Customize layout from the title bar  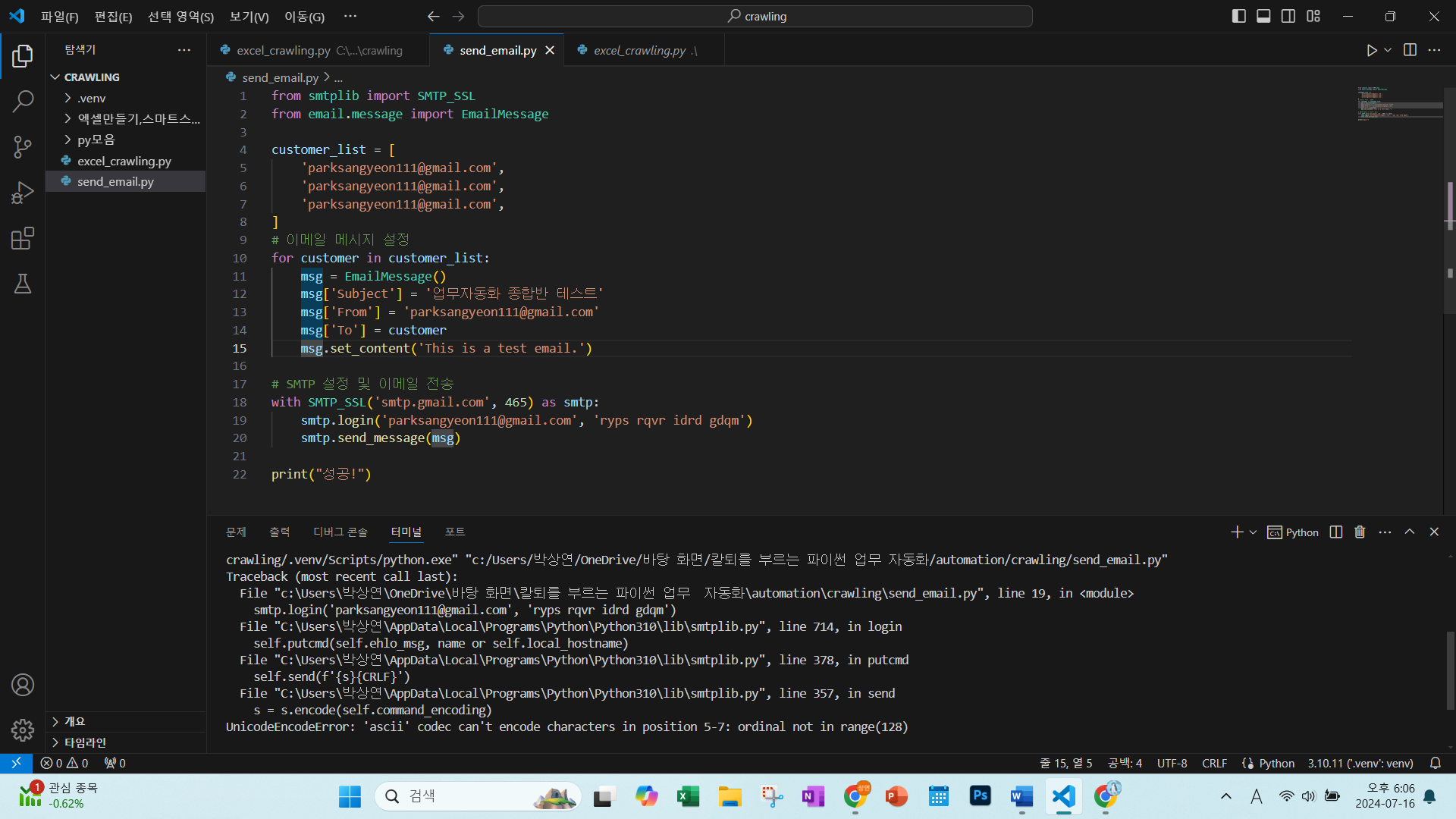(x=1313, y=16)
